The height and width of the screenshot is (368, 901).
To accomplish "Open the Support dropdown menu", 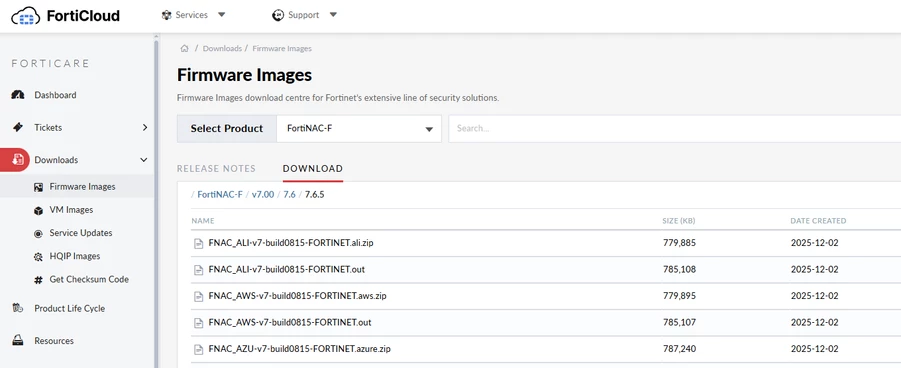I will click(x=305, y=15).
